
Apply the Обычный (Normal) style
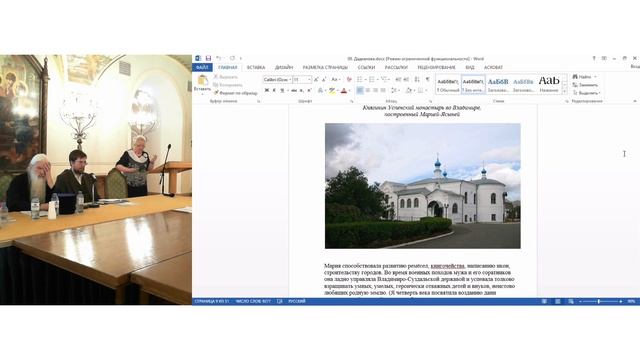coord(448,84)
